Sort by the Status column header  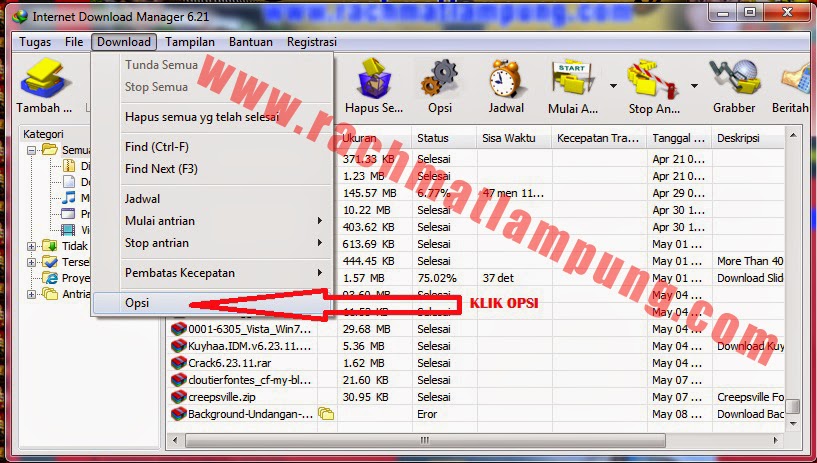[443, 138]
